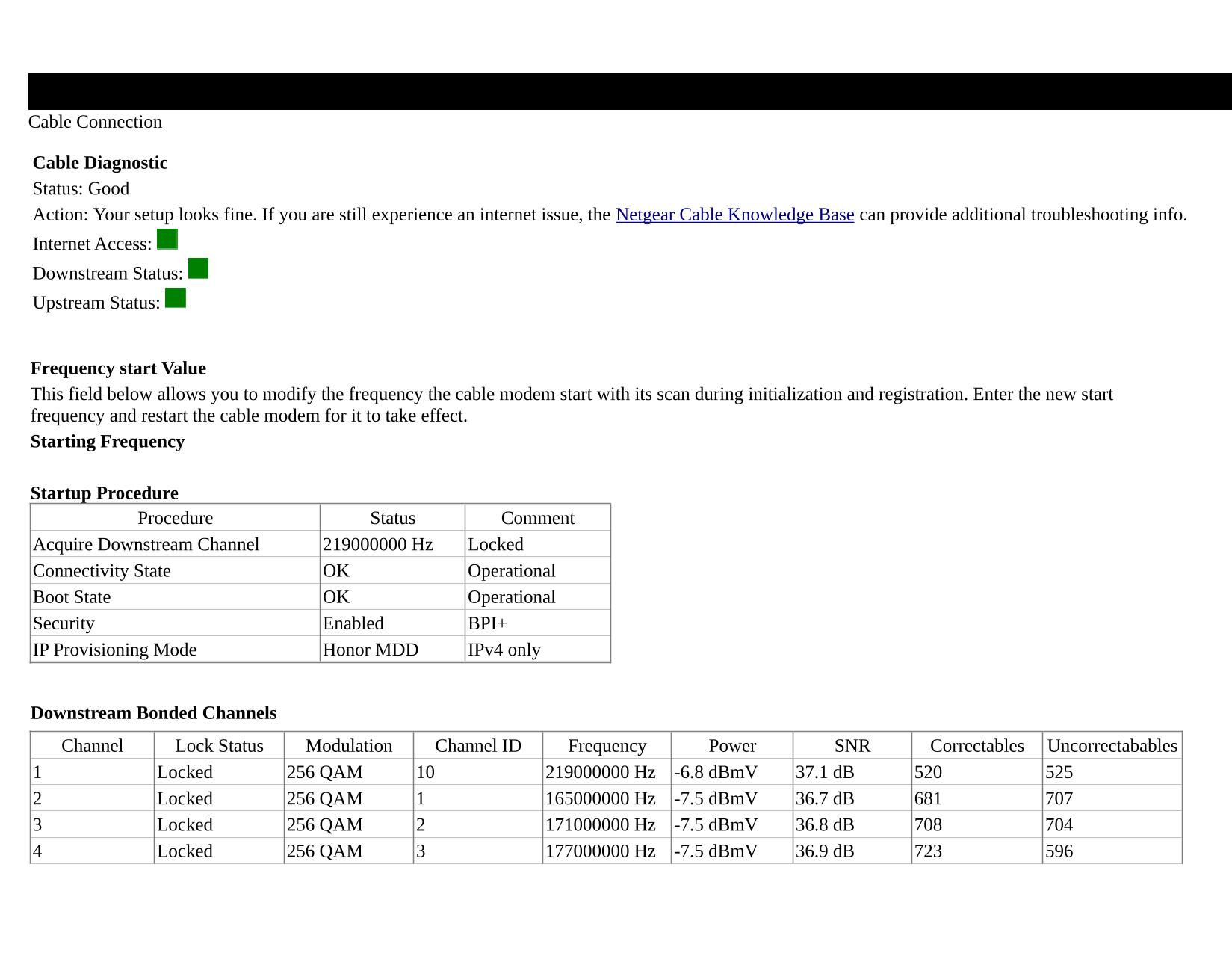
Task: Click the 'Channel ID' column header
Action: click(478, 746)
